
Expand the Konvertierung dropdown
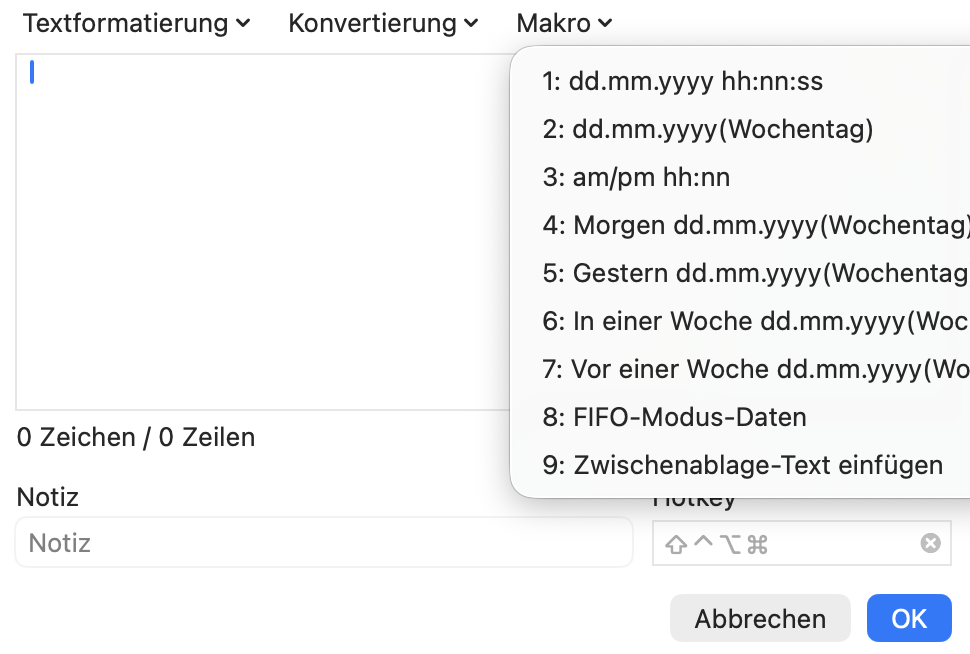[x=383, y=24]
